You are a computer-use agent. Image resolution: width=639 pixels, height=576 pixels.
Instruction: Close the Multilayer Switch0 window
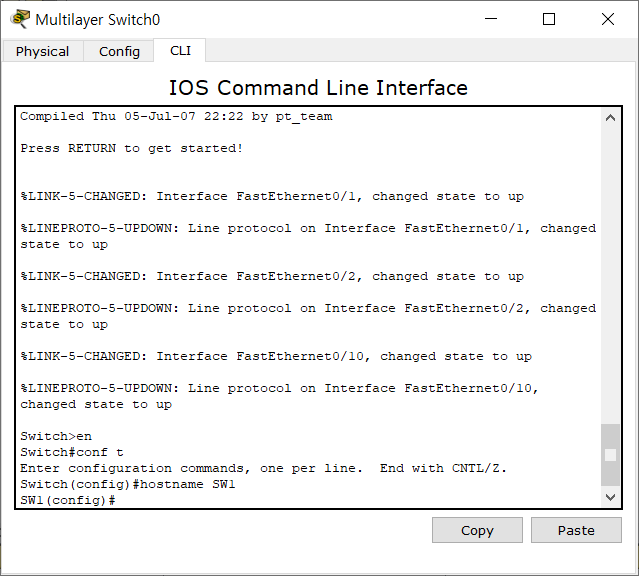(x=608, y=19)
